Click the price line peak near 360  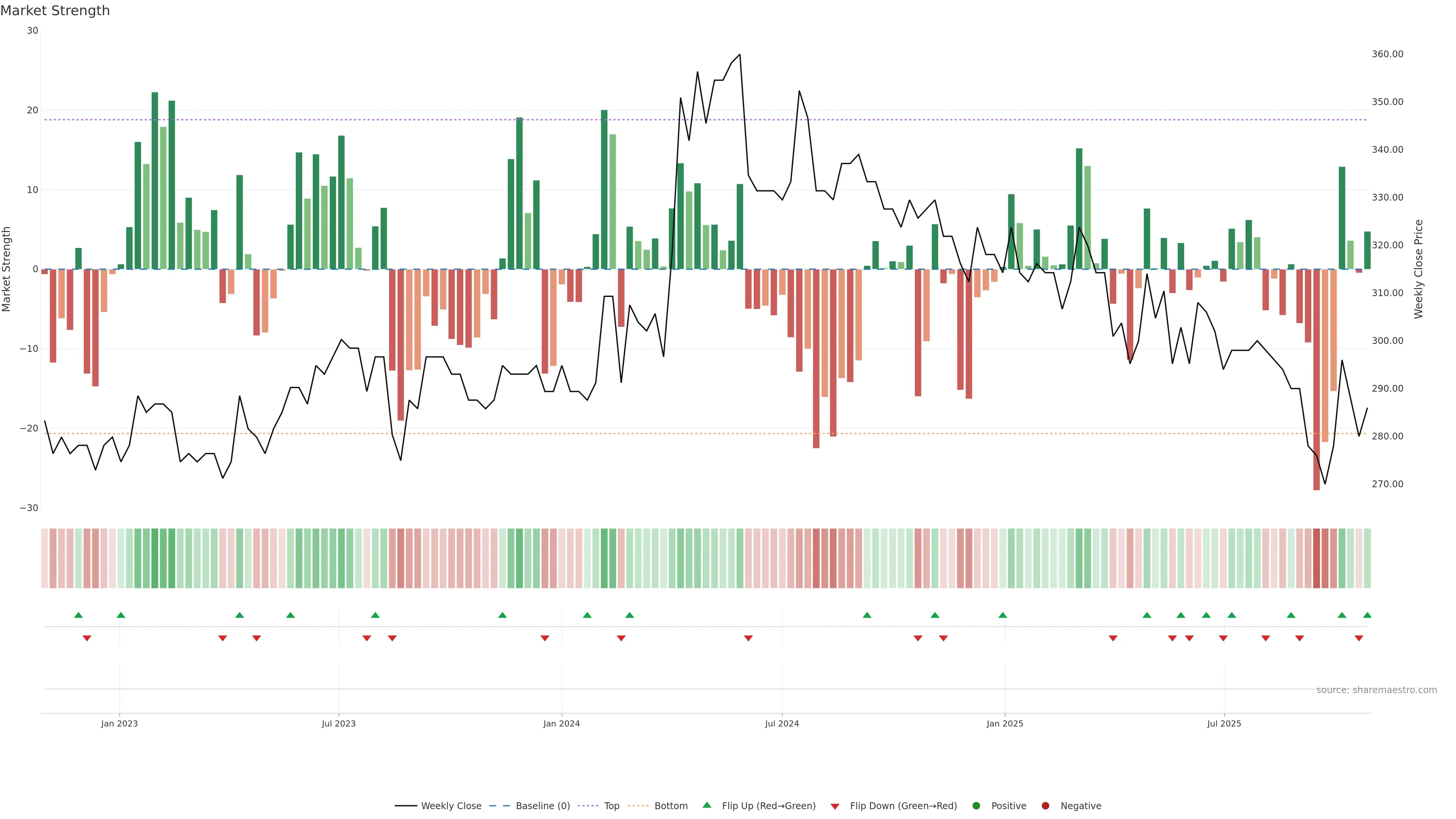(x=740, y=55)
